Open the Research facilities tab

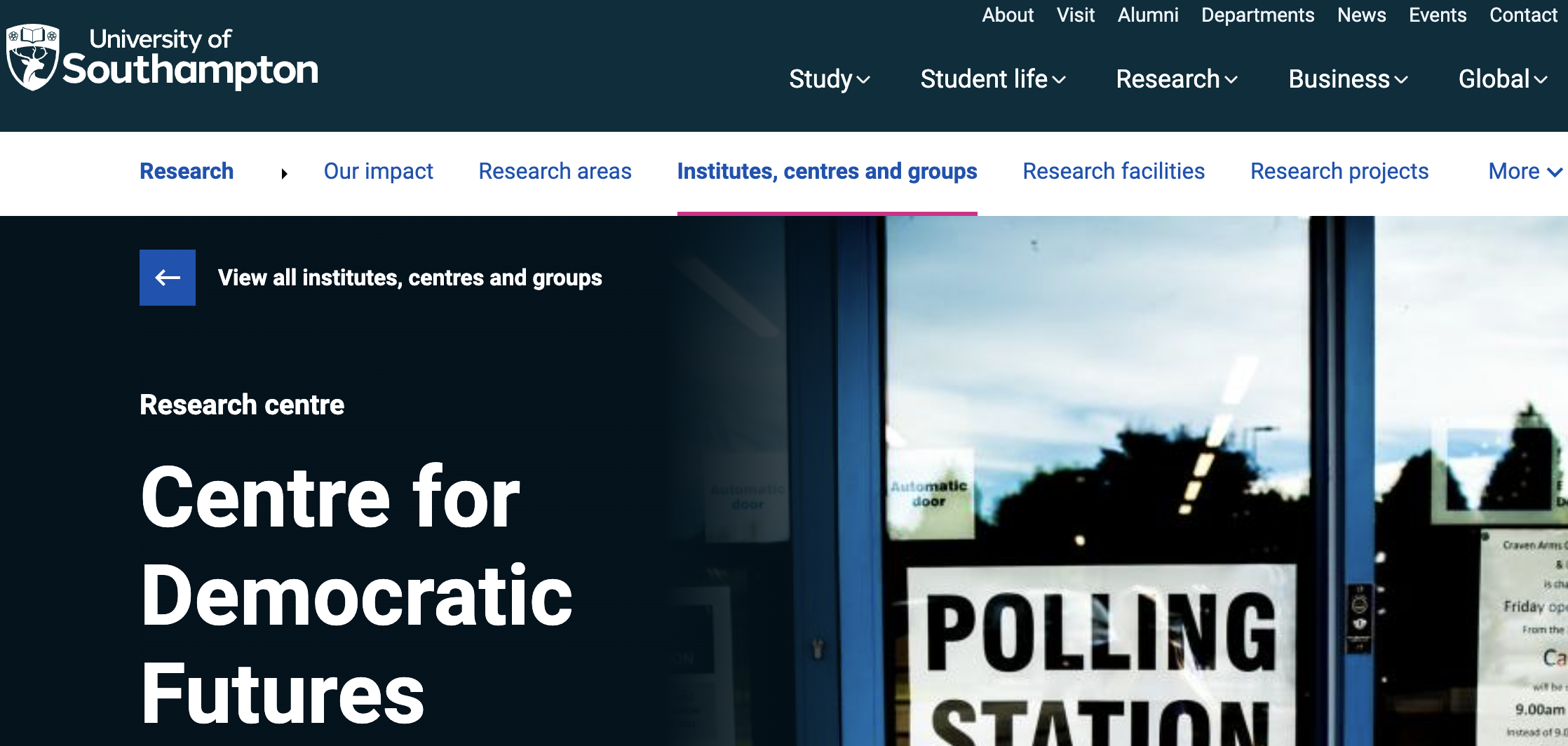(x=1114, y=172)
